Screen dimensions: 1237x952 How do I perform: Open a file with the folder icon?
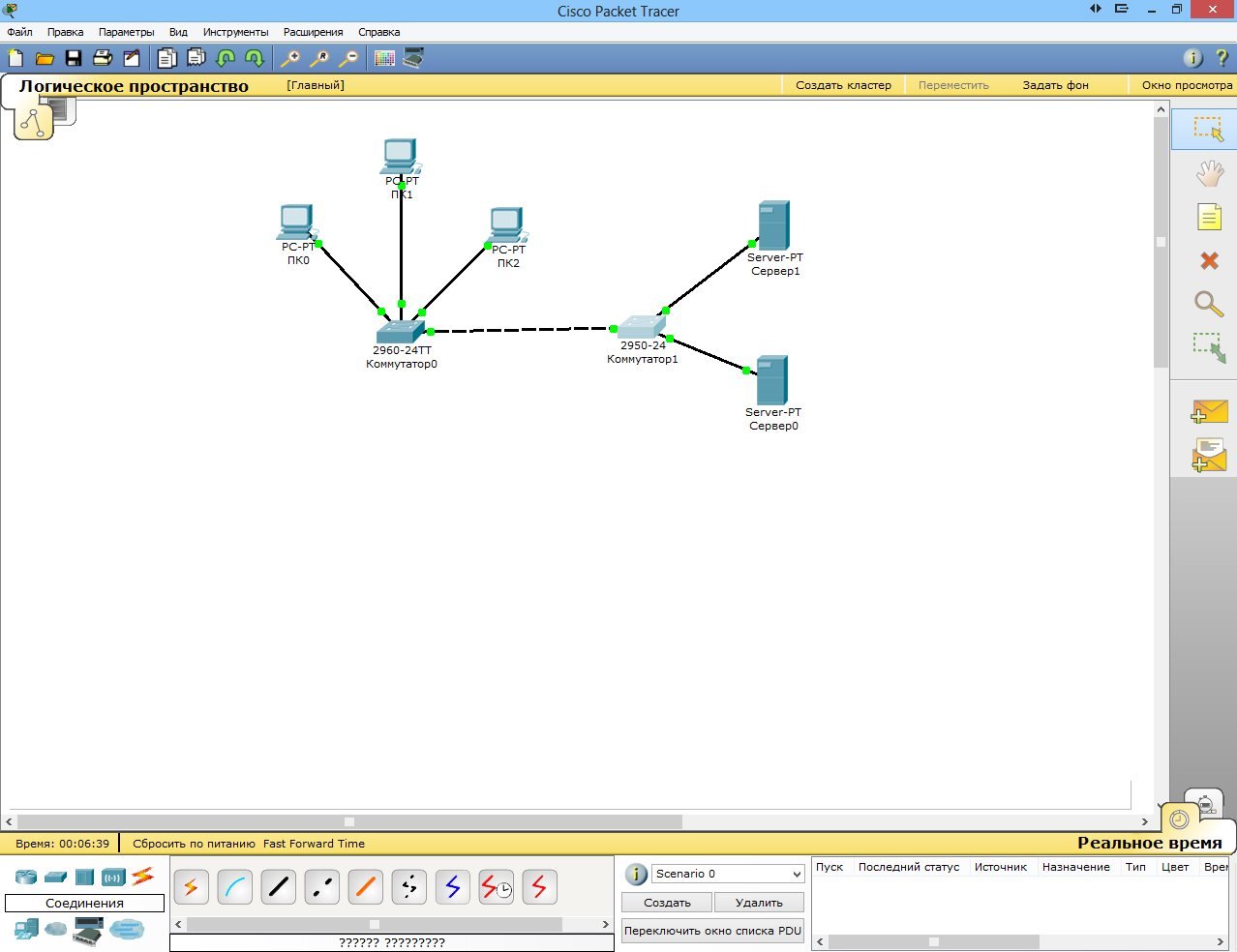point(45,58)
